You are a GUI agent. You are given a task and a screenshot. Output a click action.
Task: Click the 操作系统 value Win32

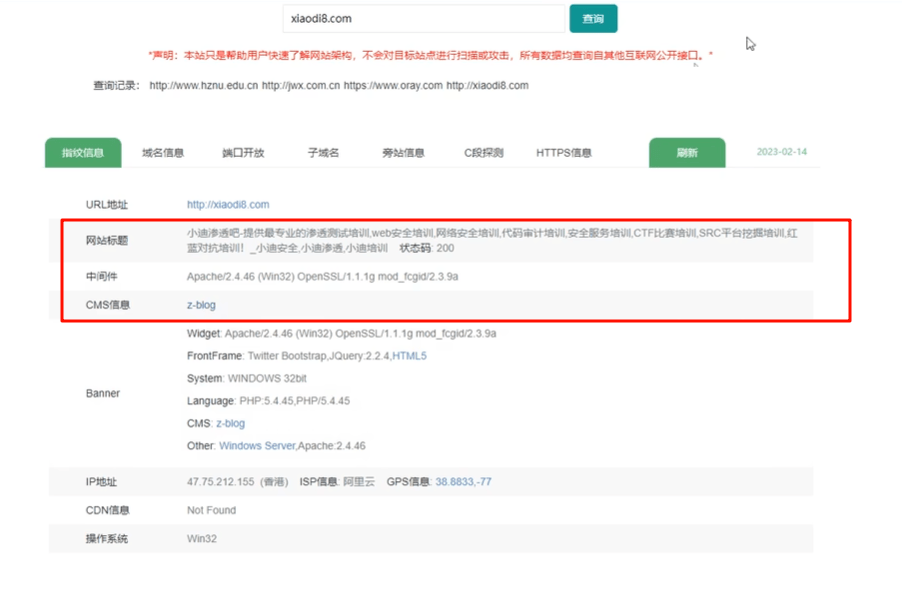point(202,539)
